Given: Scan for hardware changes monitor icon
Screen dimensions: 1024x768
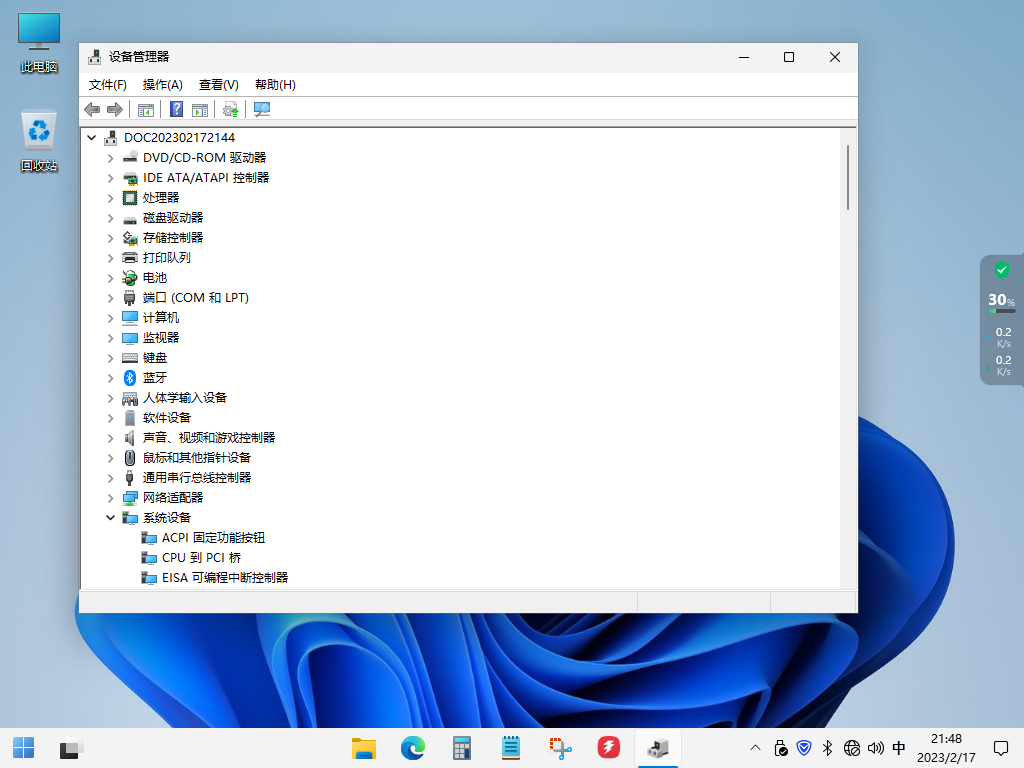Looking at the screenshot, I should point(262,110).
